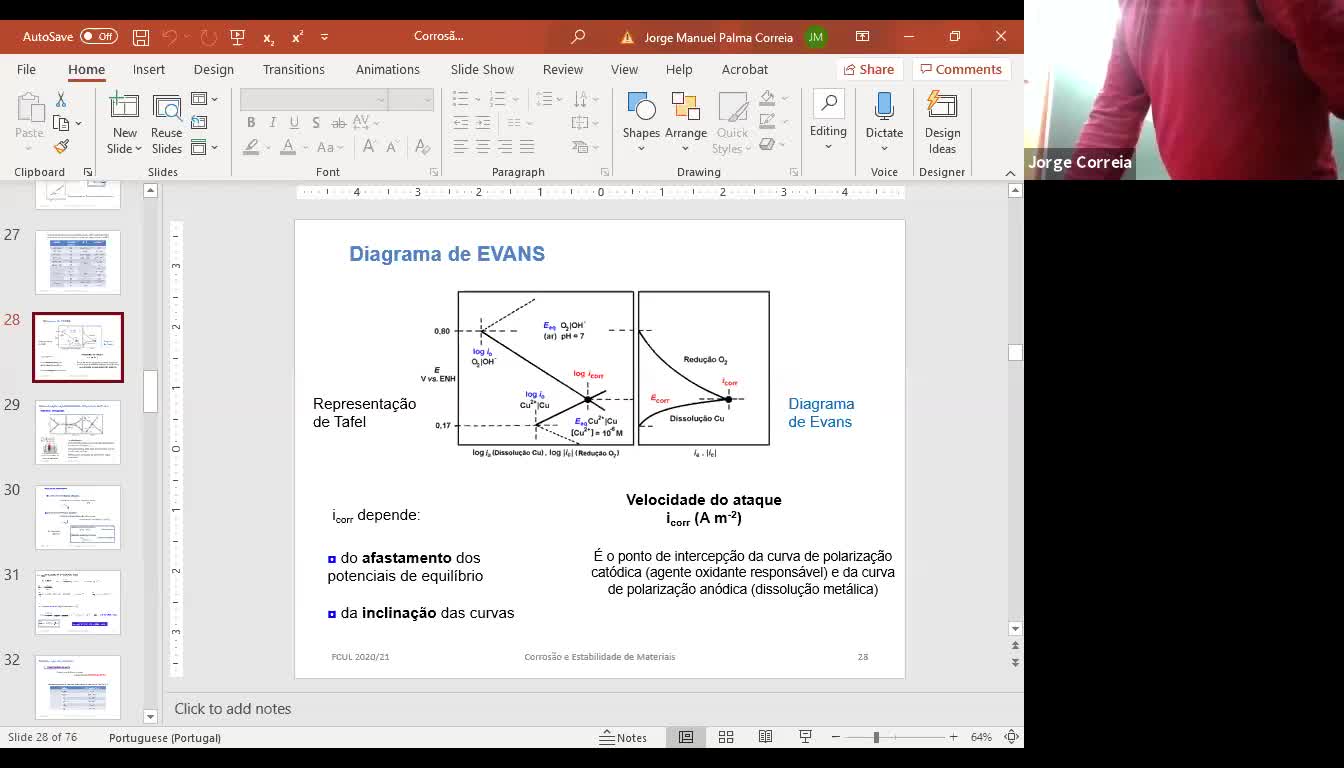Image resolution: width=1344 pixels, height=768 pixels.
Task: Start Slide Show from status bar
Action: 805,737
